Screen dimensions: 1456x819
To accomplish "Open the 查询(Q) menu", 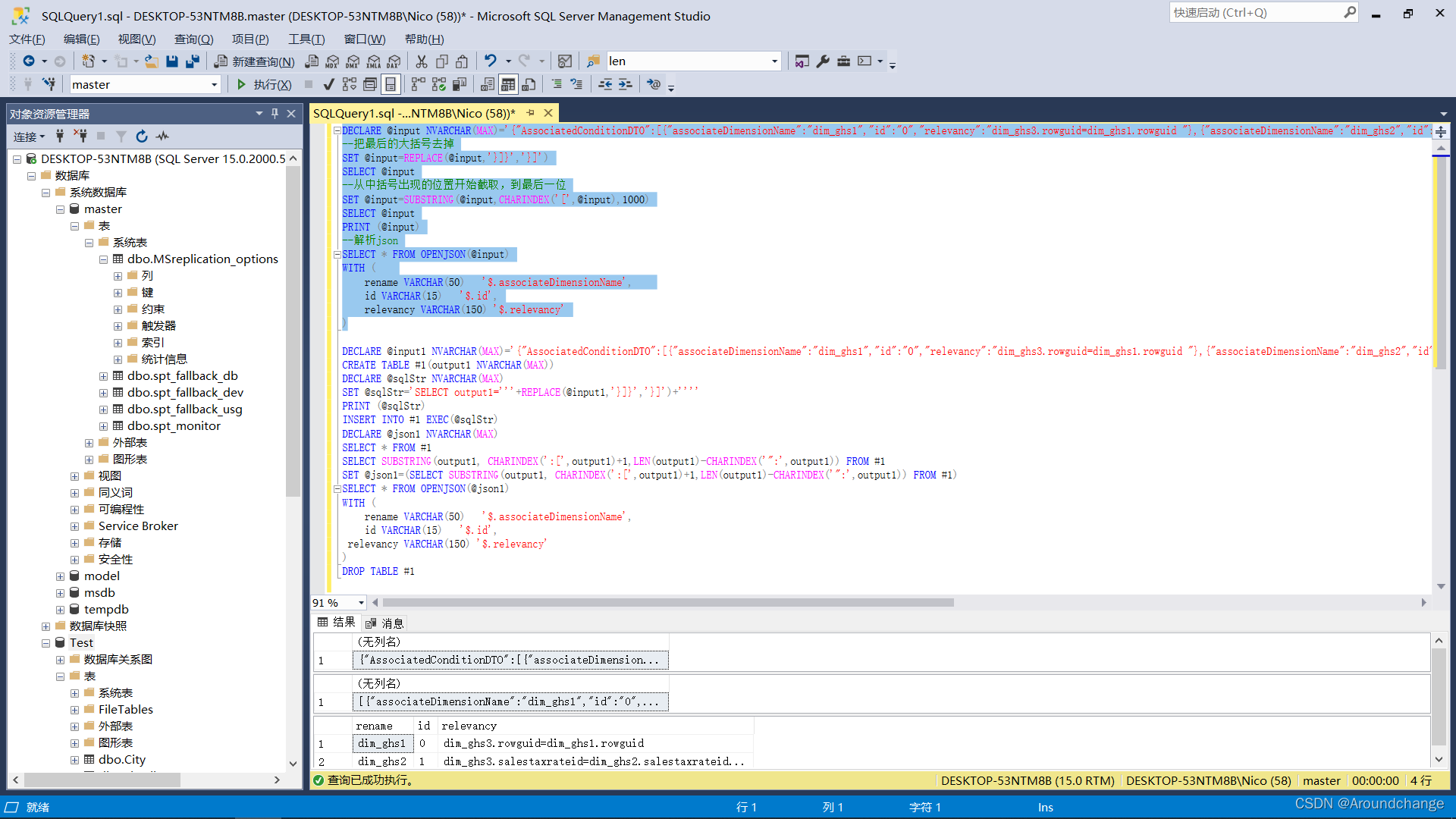I will pos(193,39).
